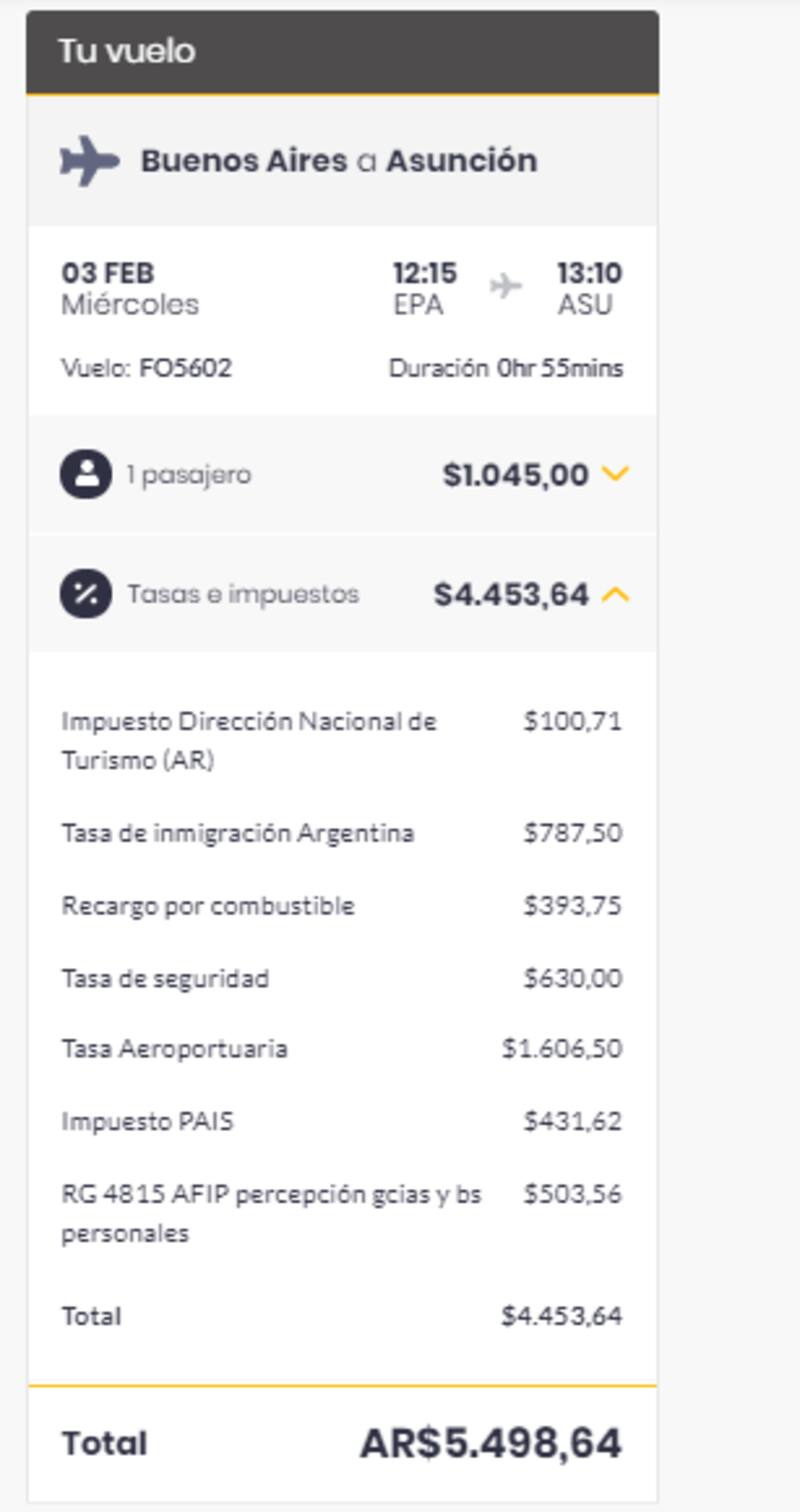
Task: Click the Tasas e impuestos label
Action: tap(243, 595)
